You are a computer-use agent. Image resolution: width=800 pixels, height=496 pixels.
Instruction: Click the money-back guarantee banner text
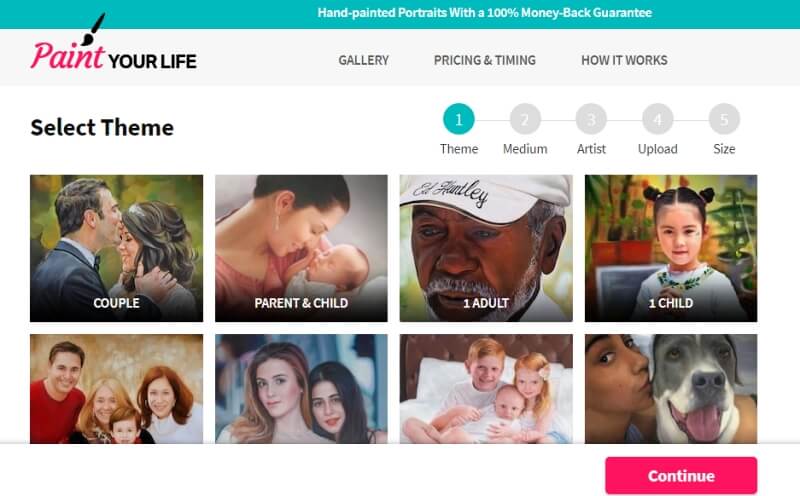(485, 13)
